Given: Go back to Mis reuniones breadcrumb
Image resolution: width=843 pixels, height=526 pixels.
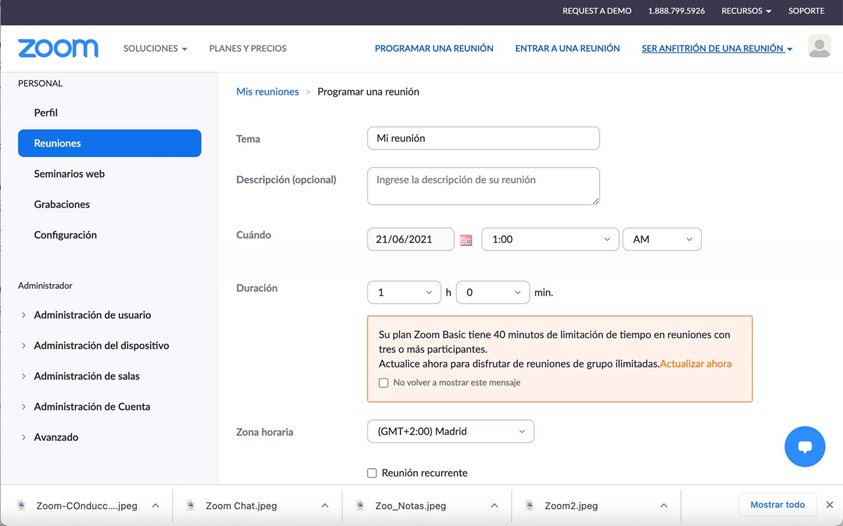Looking at the screenshot, I should point(267,91).
